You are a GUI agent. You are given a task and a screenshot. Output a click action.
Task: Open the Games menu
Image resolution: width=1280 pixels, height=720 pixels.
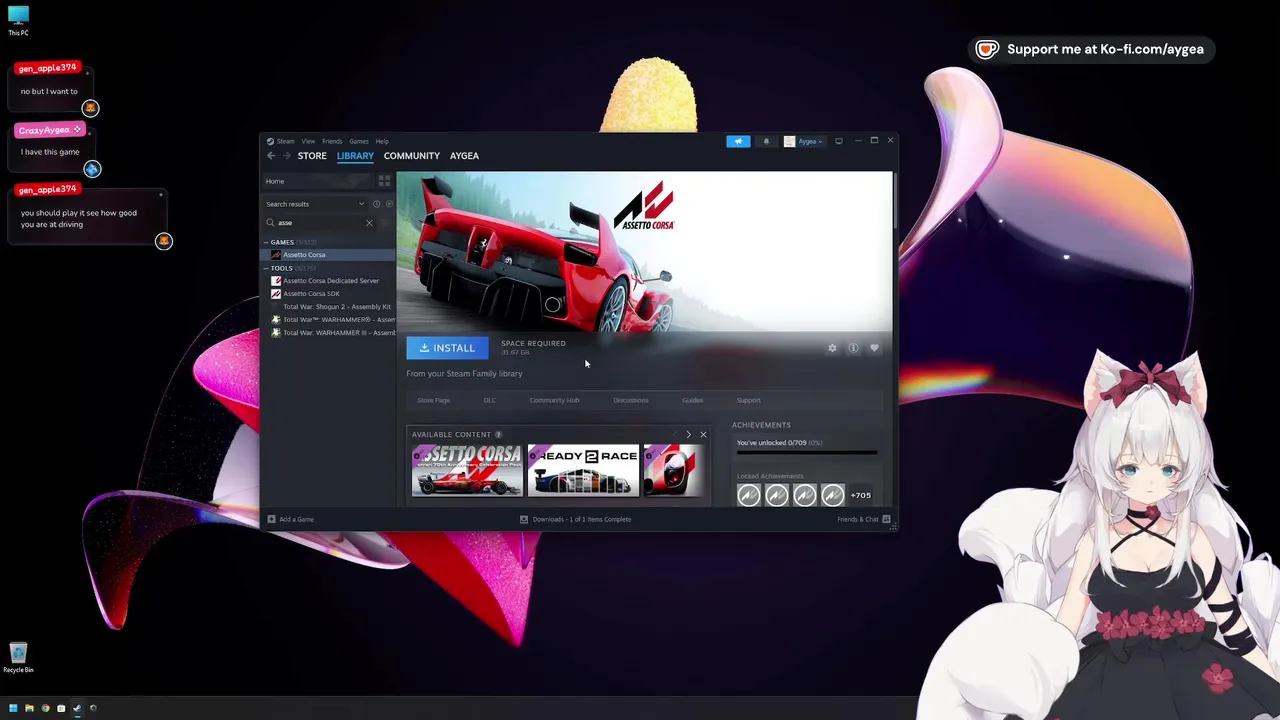(x=359, y=141)
